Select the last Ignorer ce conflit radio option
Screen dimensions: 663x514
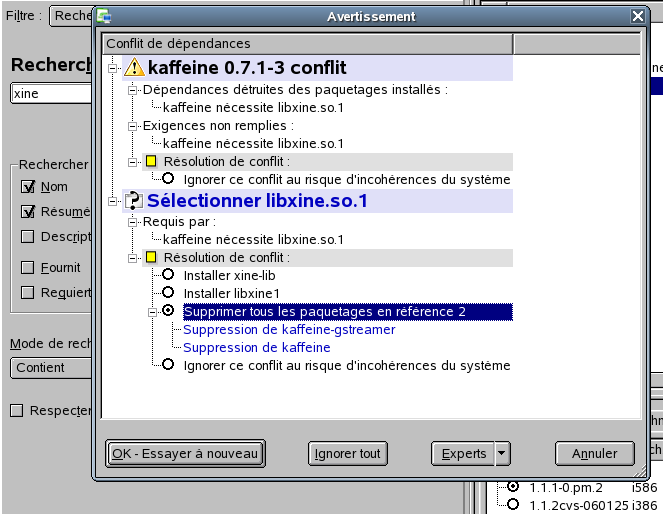pos(168,364)
